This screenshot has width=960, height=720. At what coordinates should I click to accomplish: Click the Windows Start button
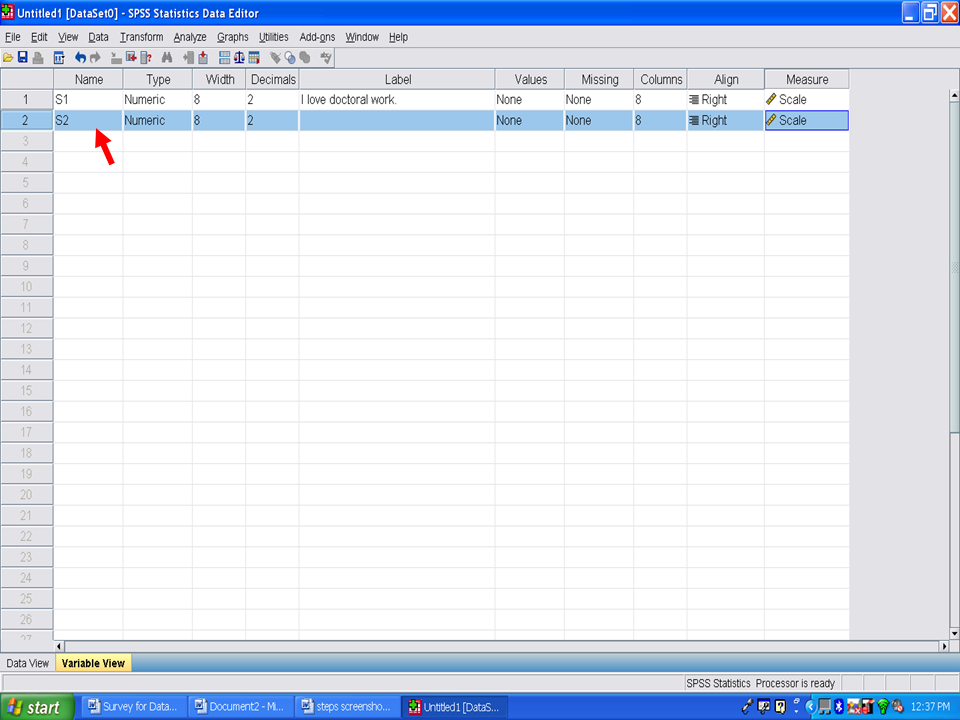pos(36,707)
